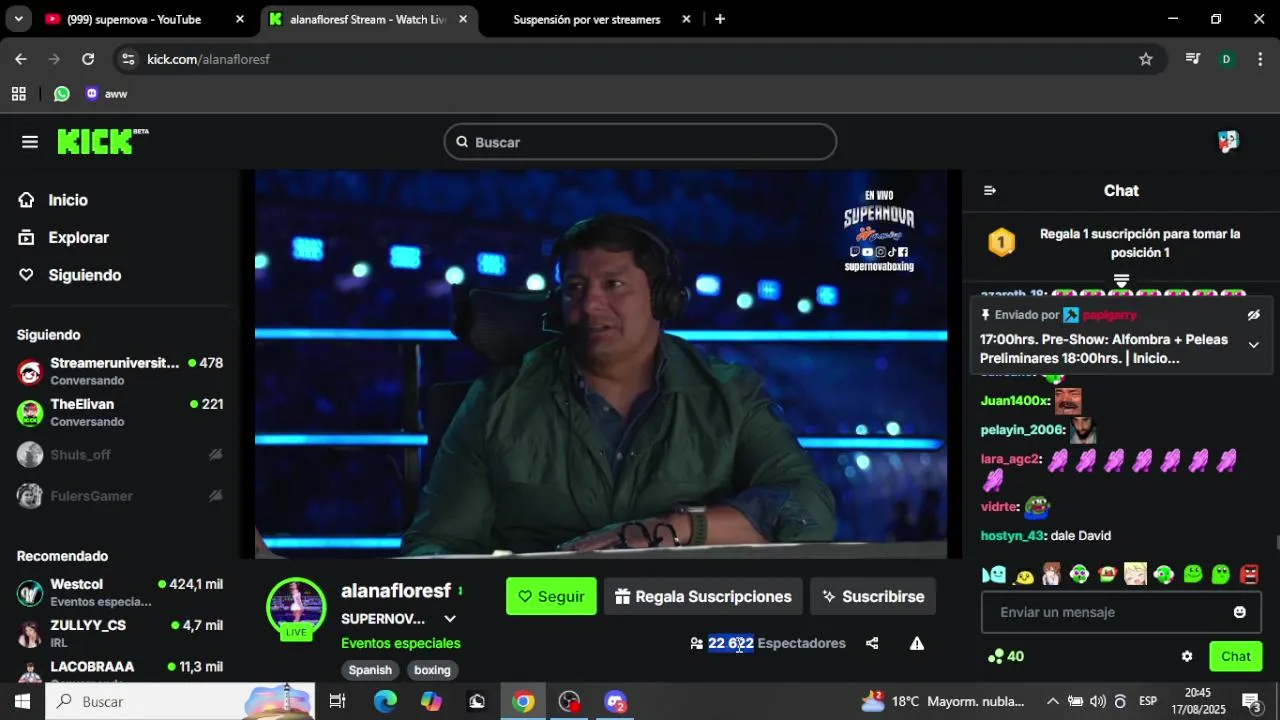This screenshot has height=720, width=1280.
Task: Click Regala Suscripciones button
Action: click(x=703, y=596)
